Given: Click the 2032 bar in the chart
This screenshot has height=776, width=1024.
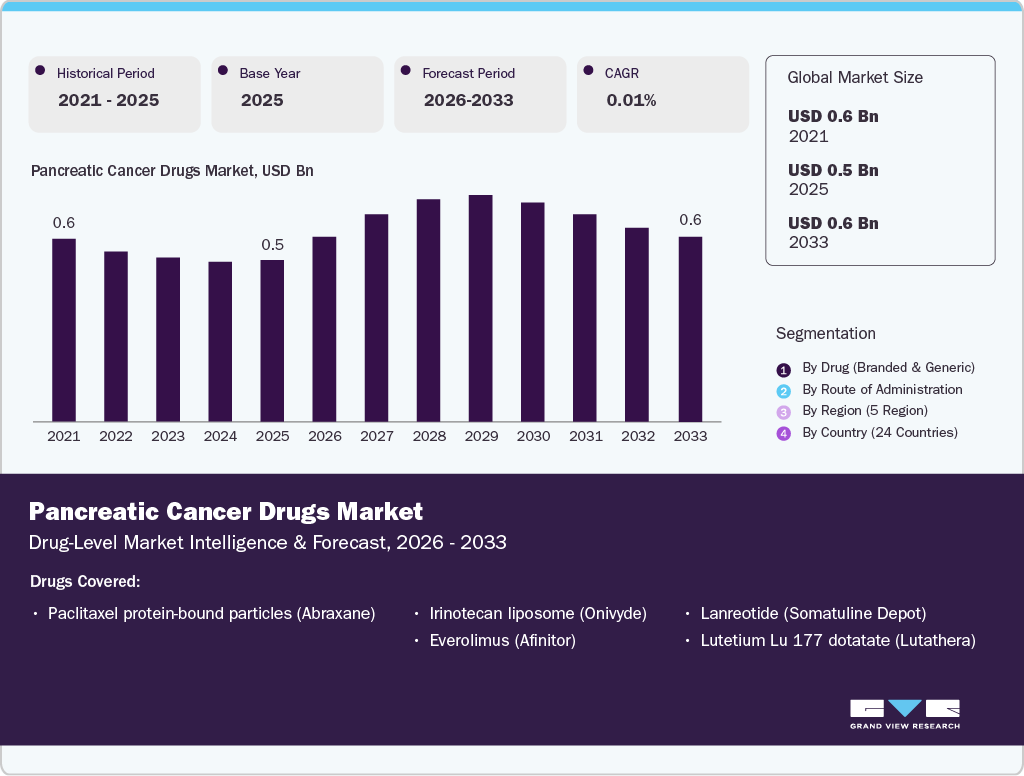Looking at the screenshot, I should coord(637,325).
